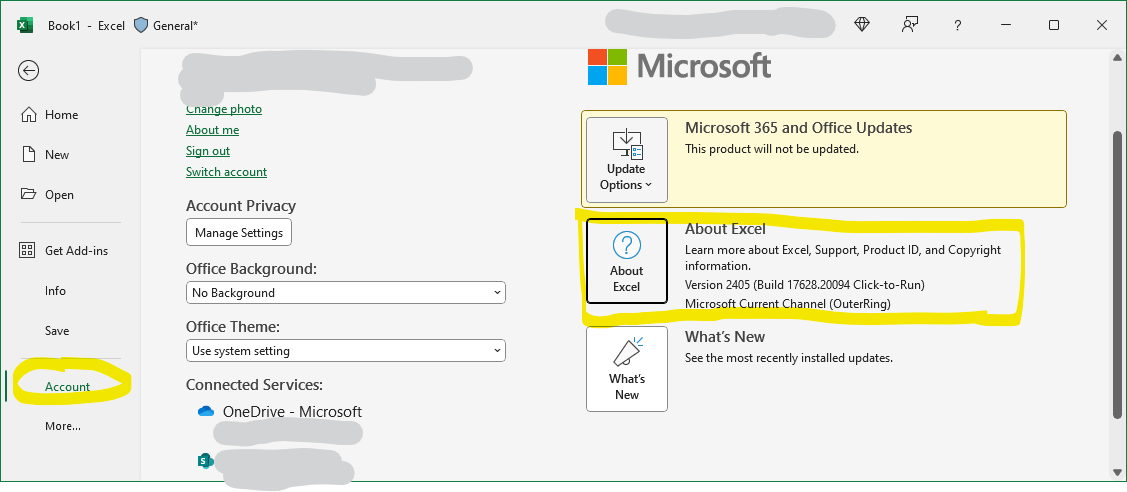Click Save in the sidebar
Viewport: 1127px width, 492px height.
point(57,331)
